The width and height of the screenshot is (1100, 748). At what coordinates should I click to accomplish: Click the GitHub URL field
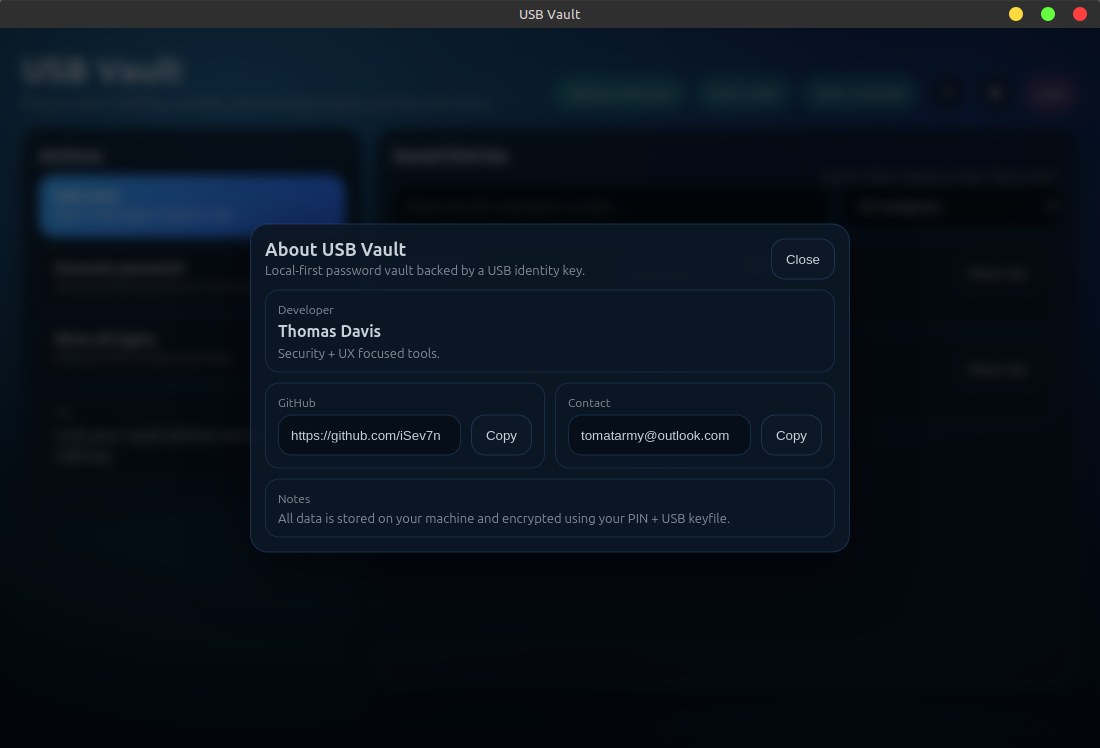click(x=369, y=435)
